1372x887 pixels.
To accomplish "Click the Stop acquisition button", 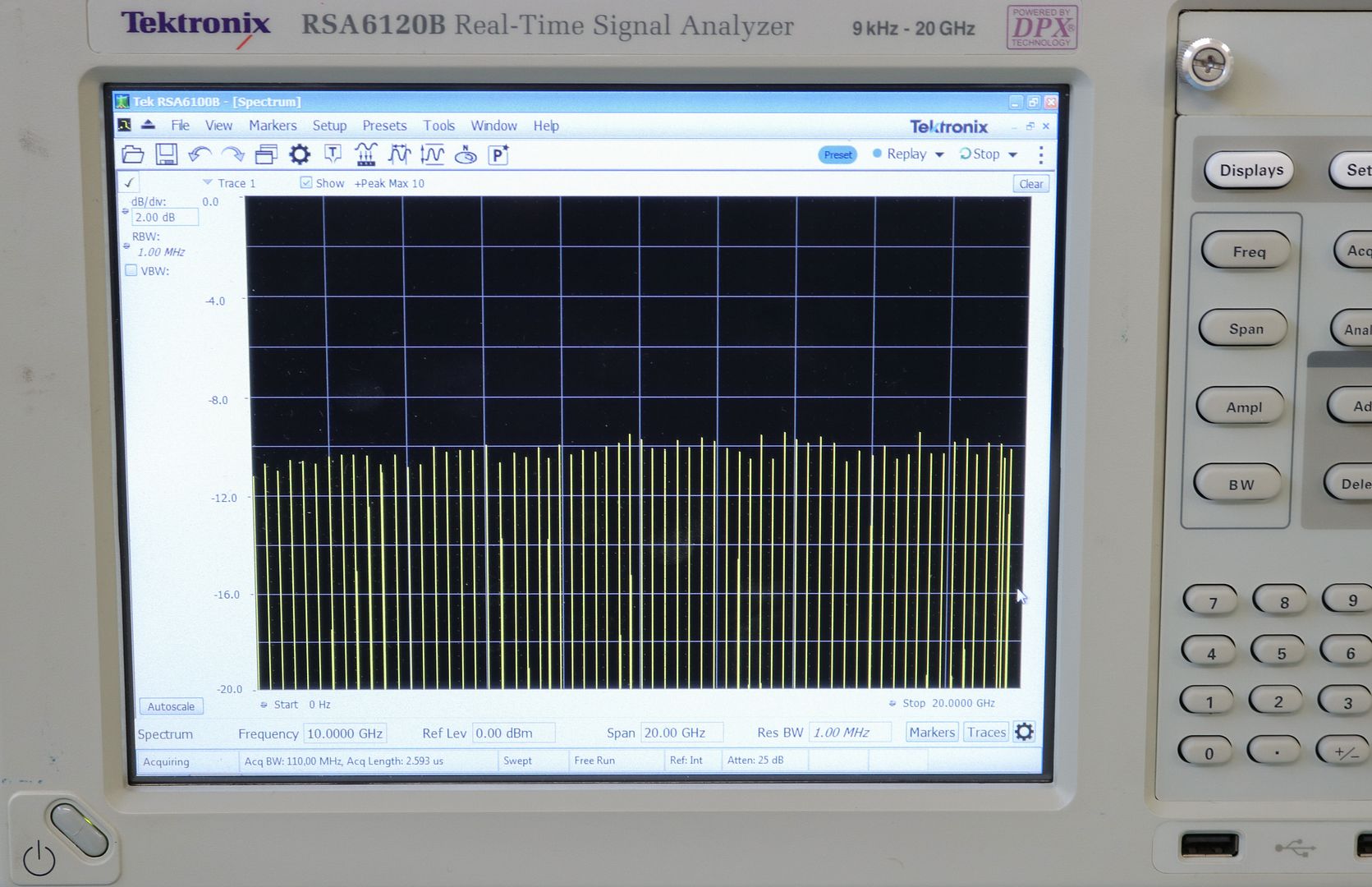I will [x=980, y=154].
